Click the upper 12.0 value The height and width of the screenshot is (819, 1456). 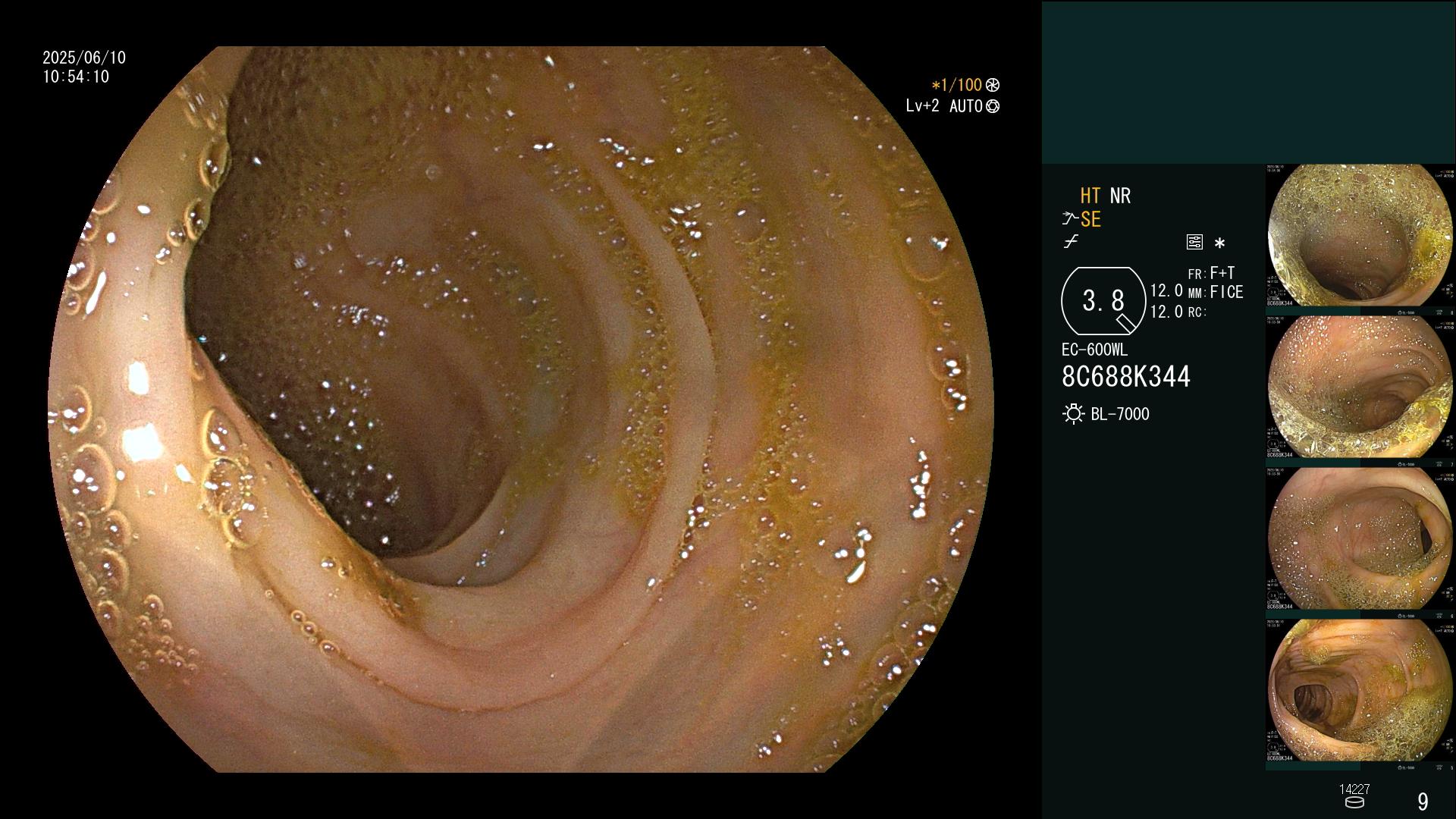pyautogui.click(x=1166, y=291)
